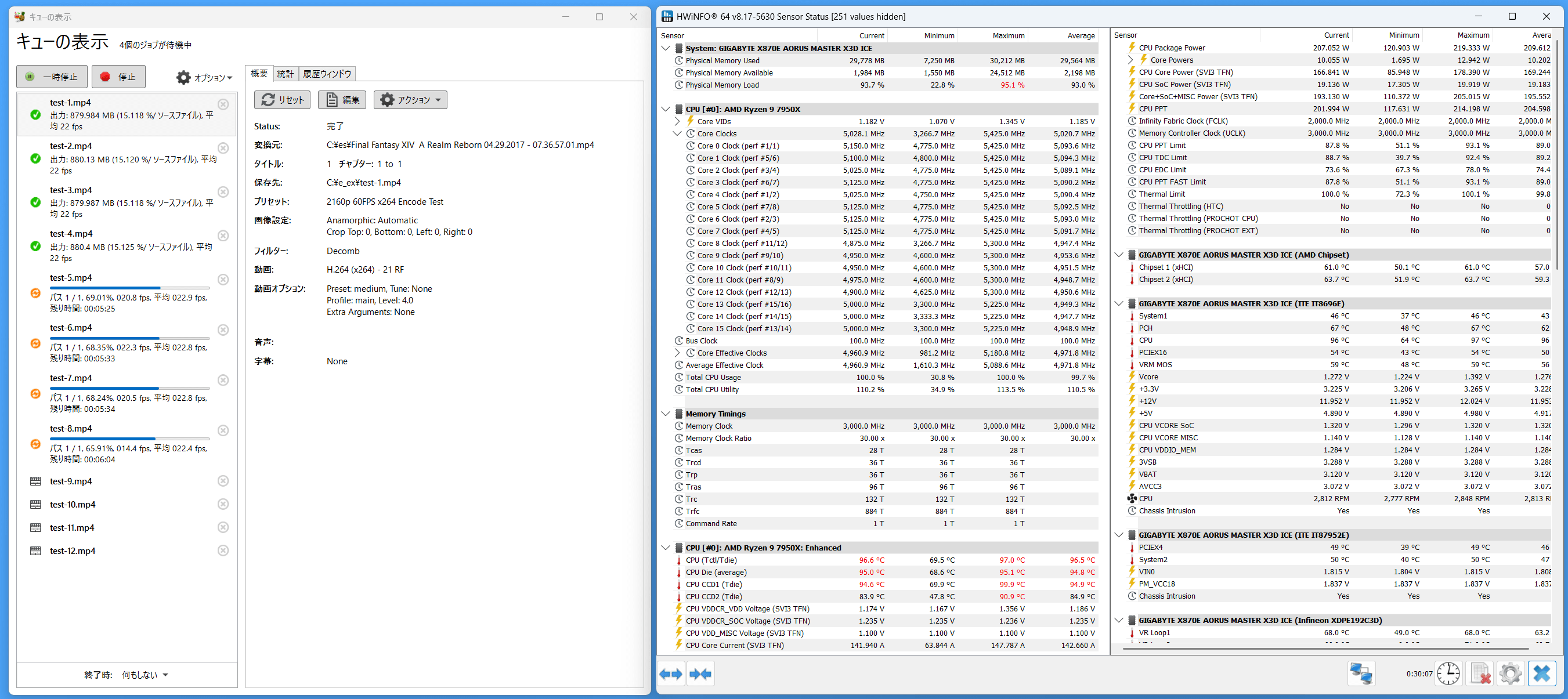Click the blue X close sensors icon
The image size is (1568, 699).
point(1541,674)
